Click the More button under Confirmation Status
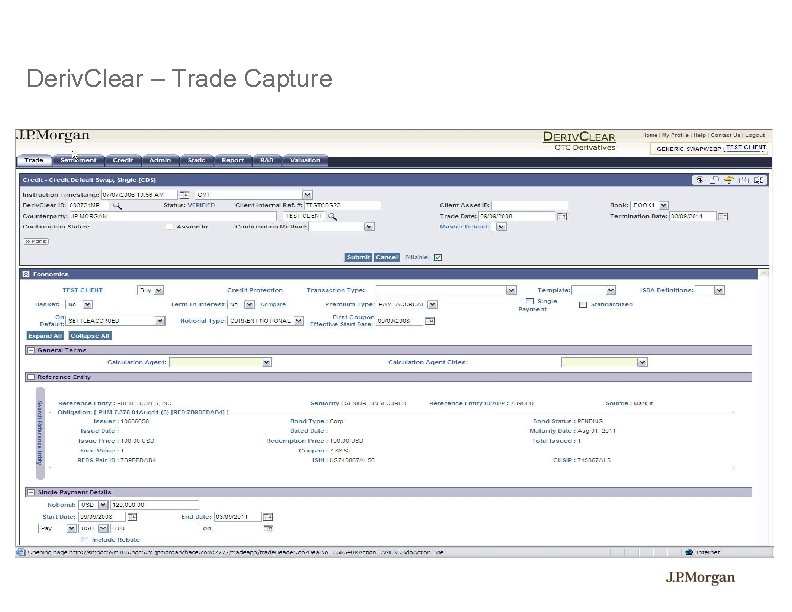 (x=36, y=241)
